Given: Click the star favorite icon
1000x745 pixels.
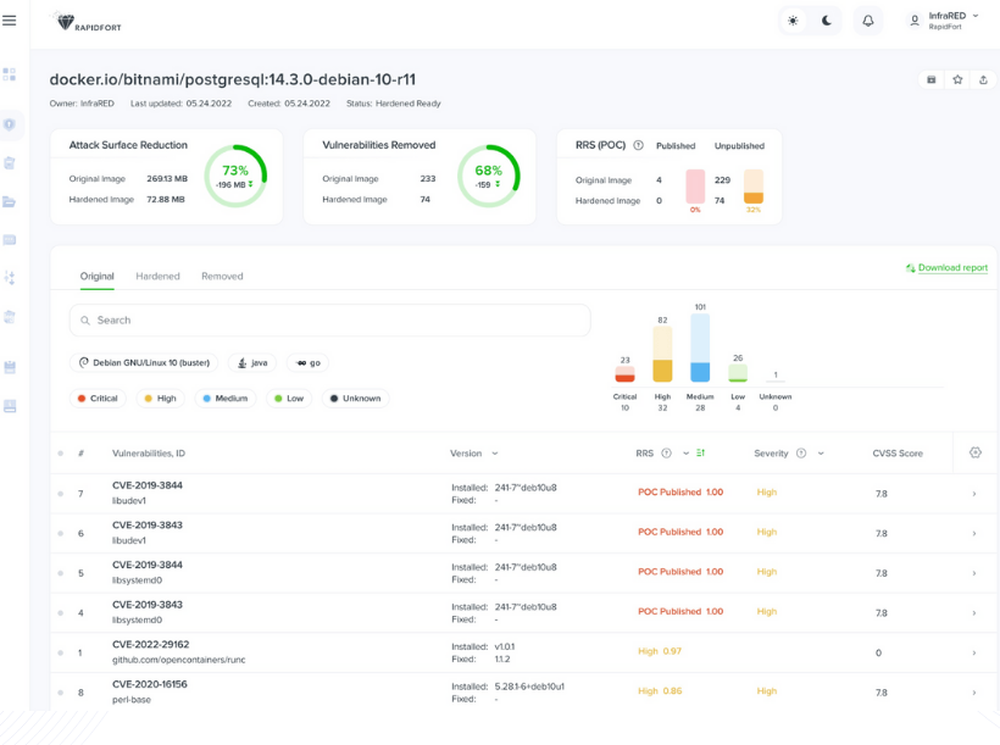Looking at the screenshot, I should click(x=957, y=80).
